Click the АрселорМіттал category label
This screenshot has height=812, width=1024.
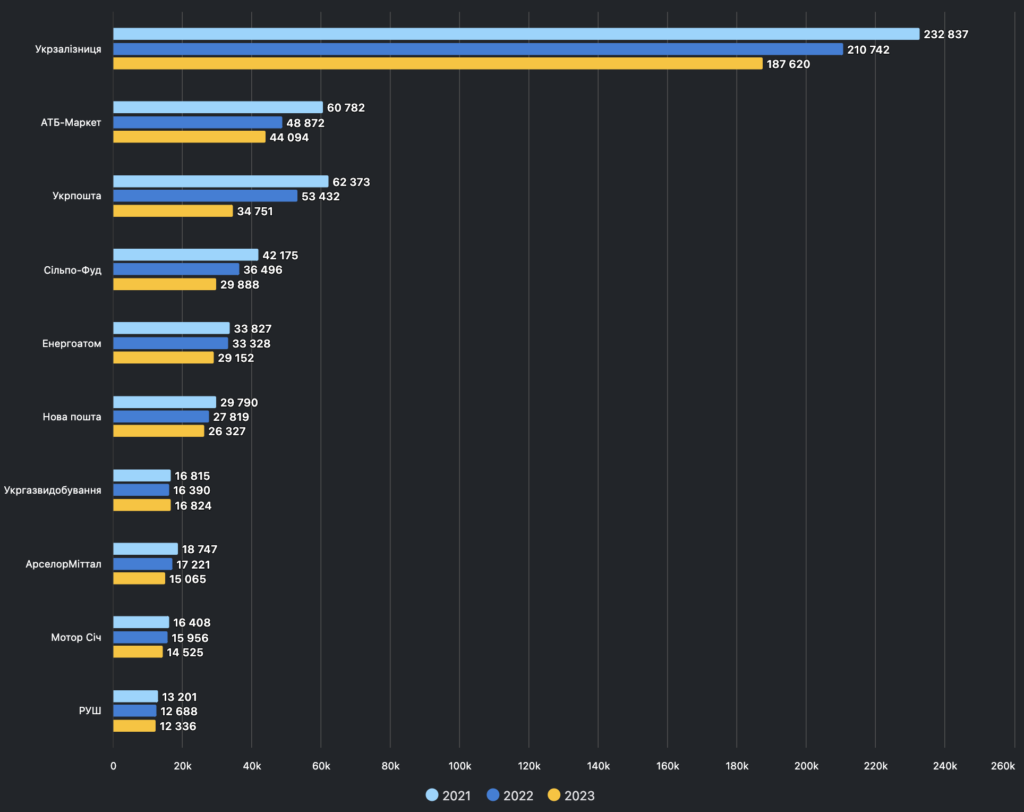click(x=63, y=564)
